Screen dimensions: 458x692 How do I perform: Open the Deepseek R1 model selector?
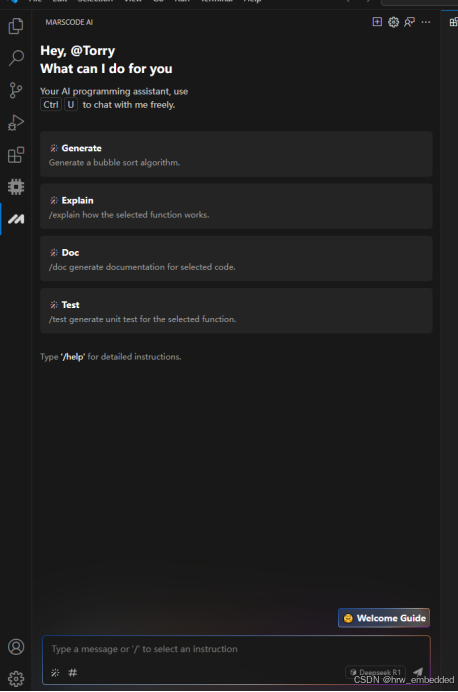point(375,672)
